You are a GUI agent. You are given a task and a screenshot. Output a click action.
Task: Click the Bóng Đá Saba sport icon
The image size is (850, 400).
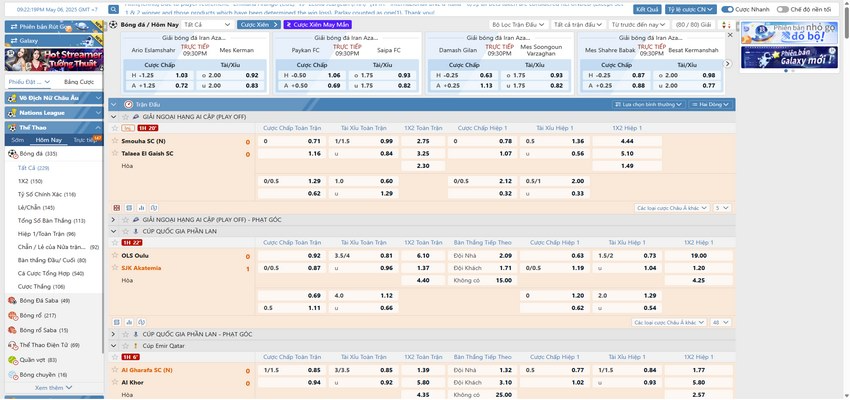click(12, 301)
